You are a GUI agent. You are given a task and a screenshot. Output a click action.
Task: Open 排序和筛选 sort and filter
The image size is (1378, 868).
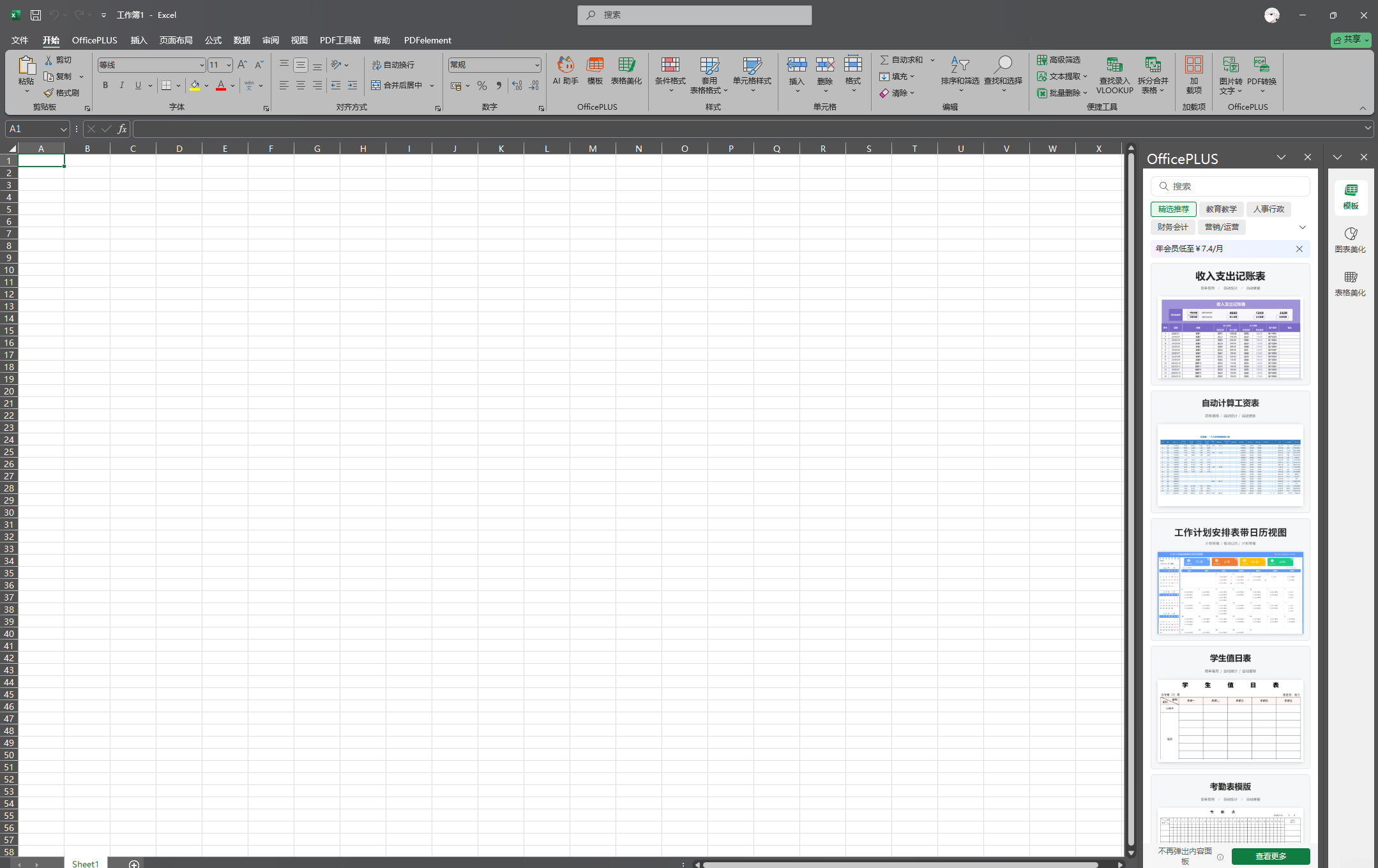(x=960, y=73)
